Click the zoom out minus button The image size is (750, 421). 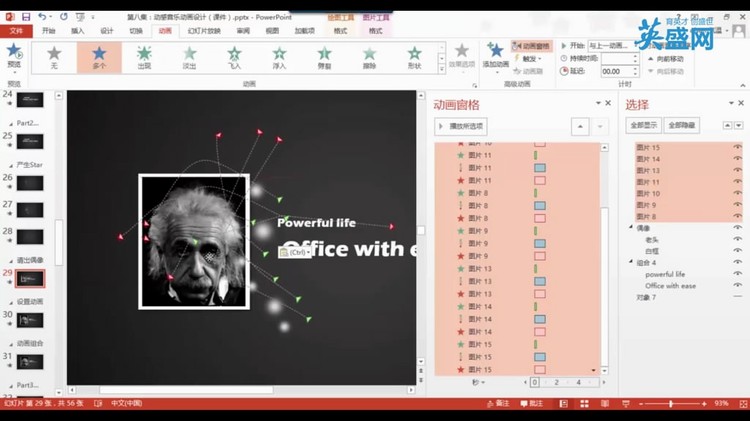(640, 404)
